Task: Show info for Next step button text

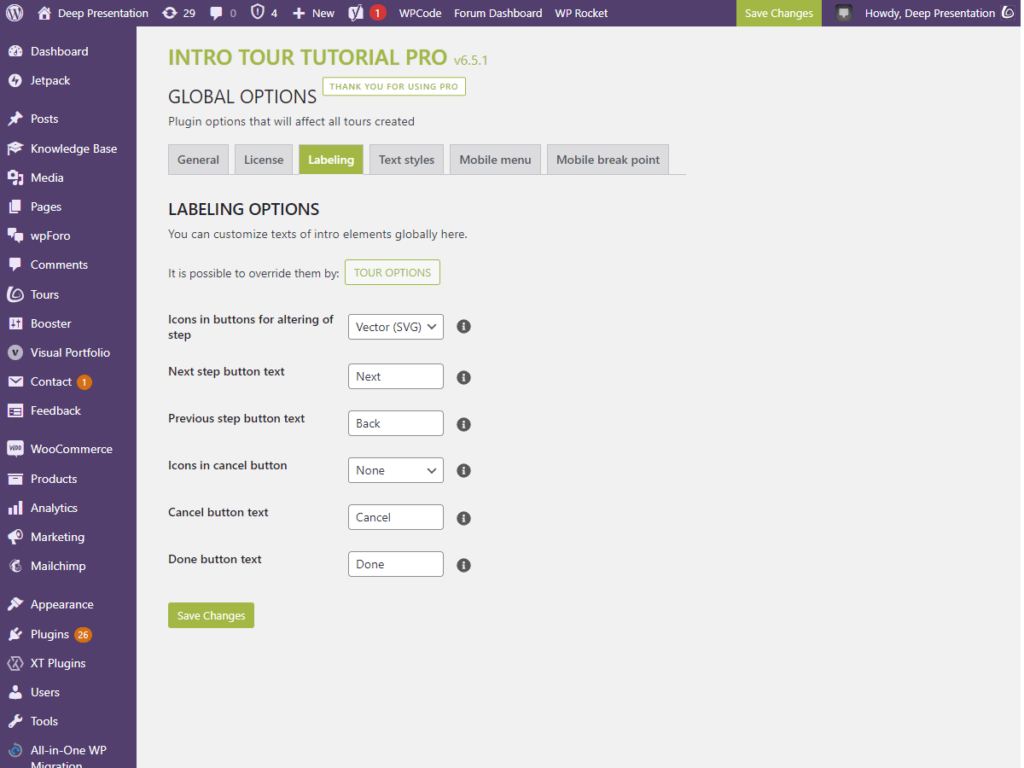Action: click(464, 377)
